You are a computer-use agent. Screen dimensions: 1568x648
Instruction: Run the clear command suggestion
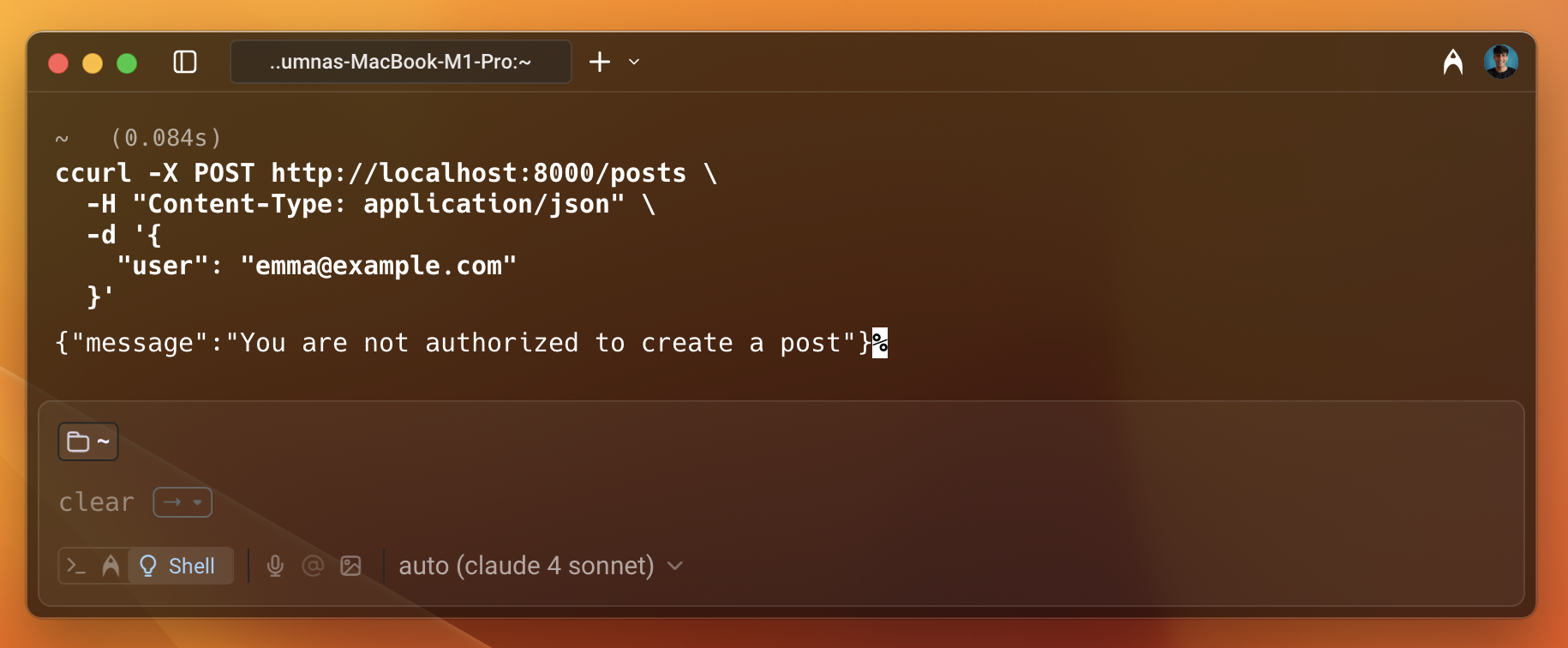coord(96,501)
